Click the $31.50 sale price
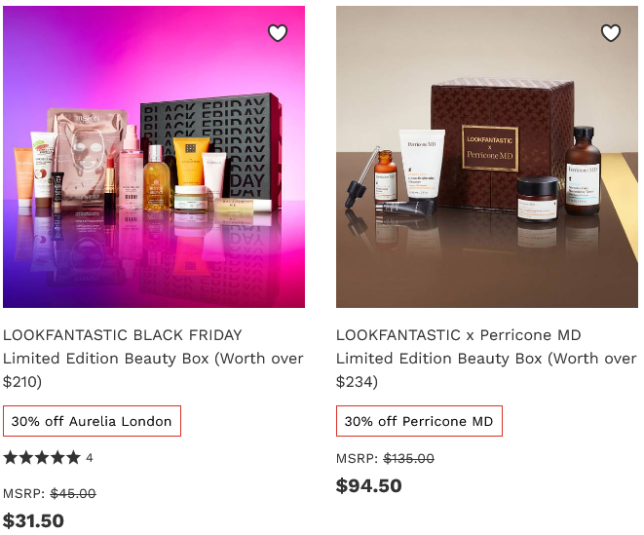Image resolution: width=644 pixels, height=535 pixels. coord(33,520)
